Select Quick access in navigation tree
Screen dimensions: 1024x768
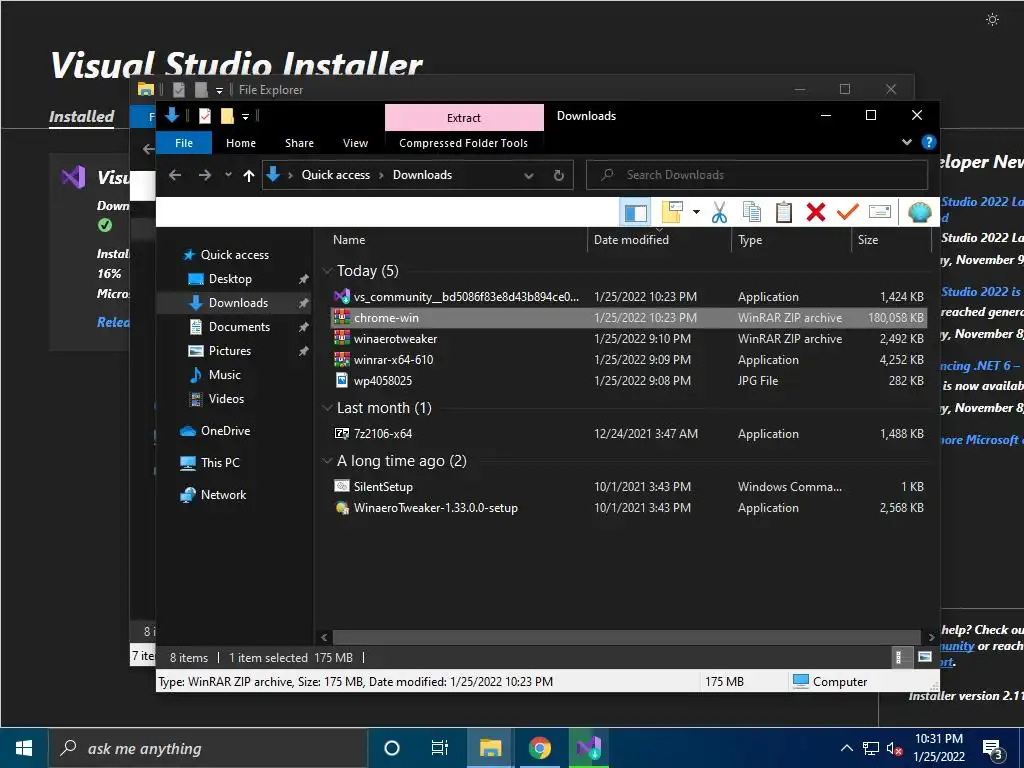[234, 255]
